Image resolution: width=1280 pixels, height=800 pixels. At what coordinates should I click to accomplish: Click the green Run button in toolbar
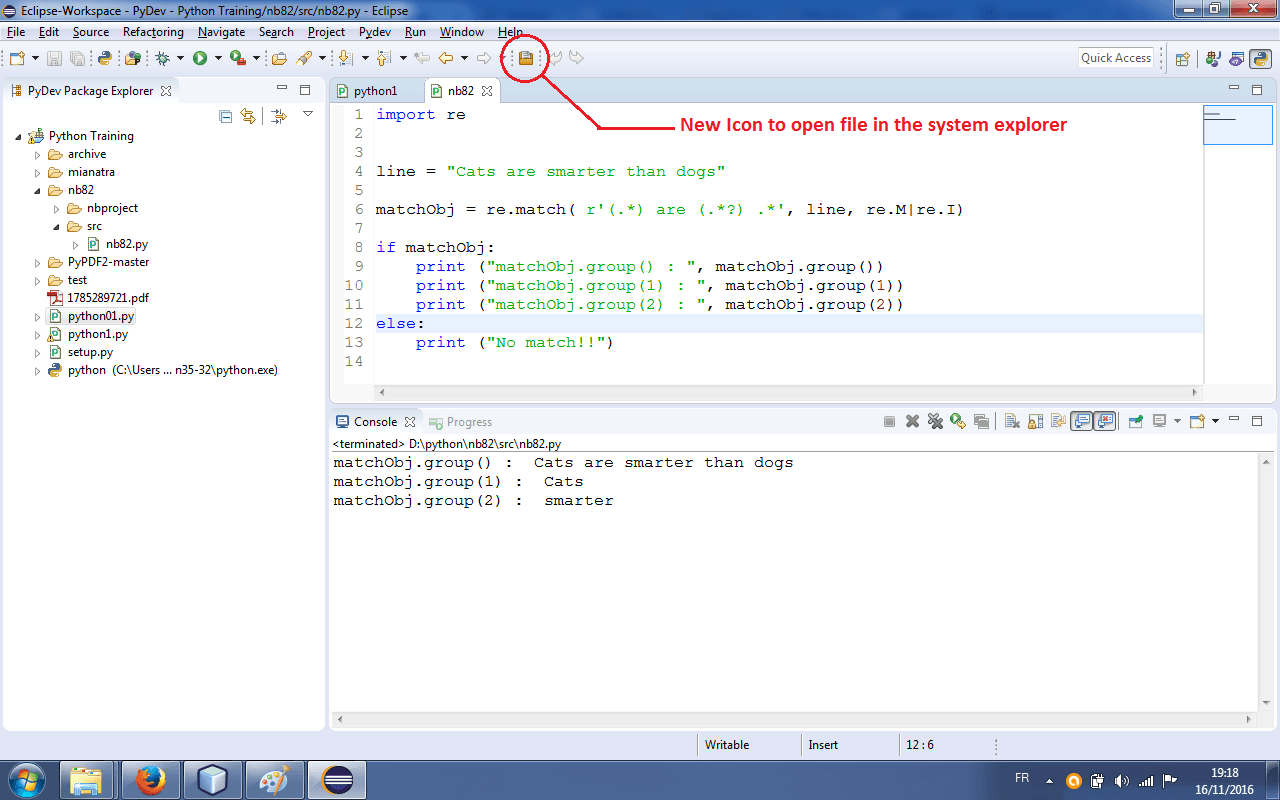click(200, 58)
